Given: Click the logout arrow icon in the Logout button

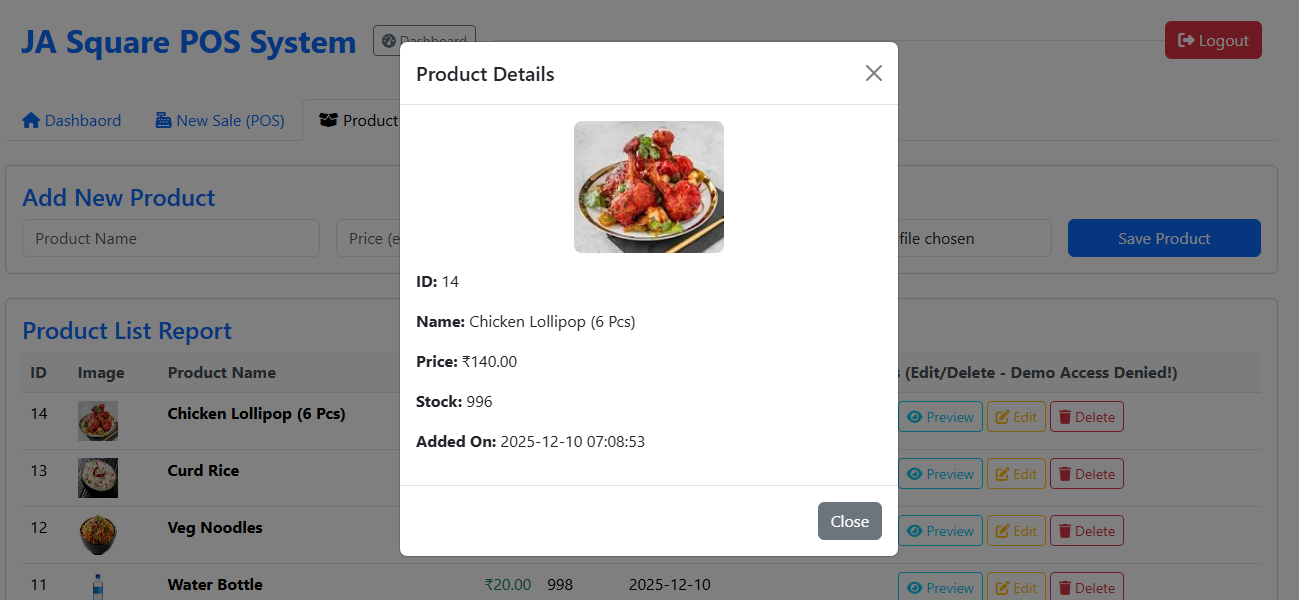Looking at the screenshot, I should click(1186, 40).
